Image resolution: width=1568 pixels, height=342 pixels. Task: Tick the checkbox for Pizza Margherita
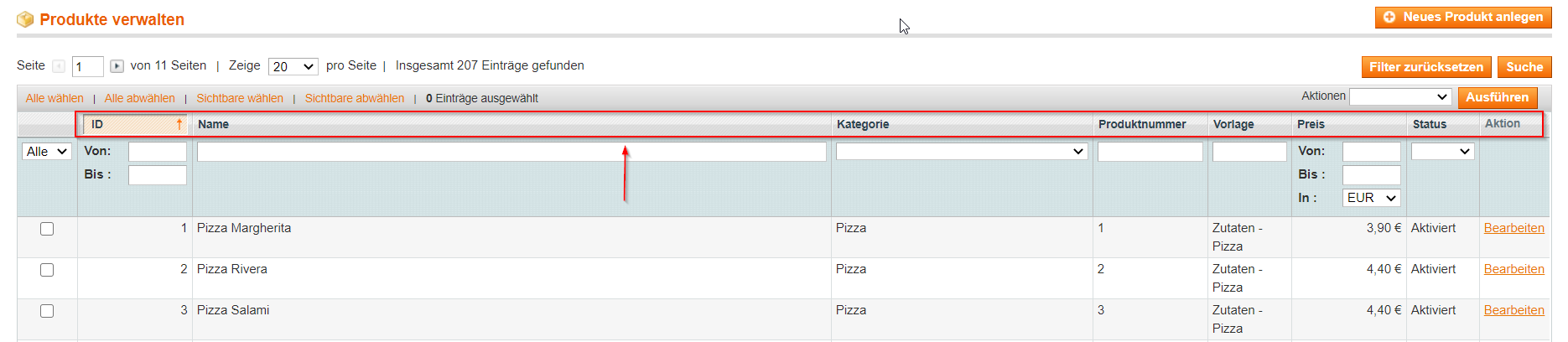point(47,229)
